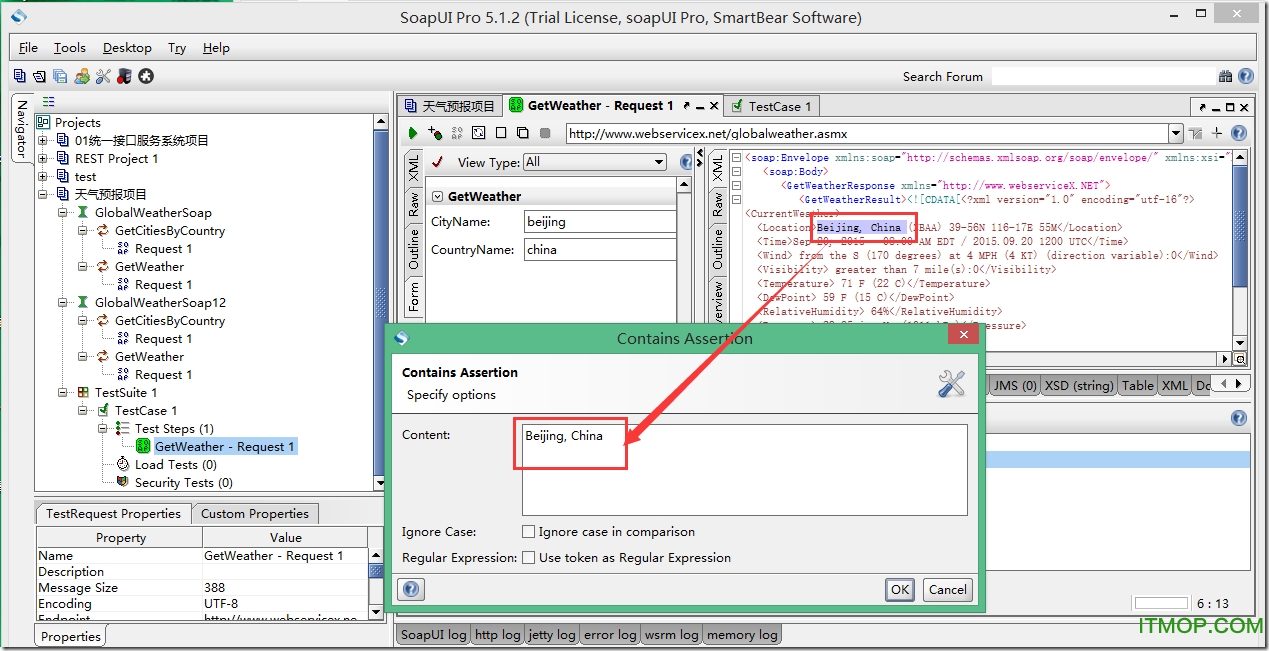This screenshot has height=651, width=1269.
Task: Expand the test project node
Action: tap(43, 176)
